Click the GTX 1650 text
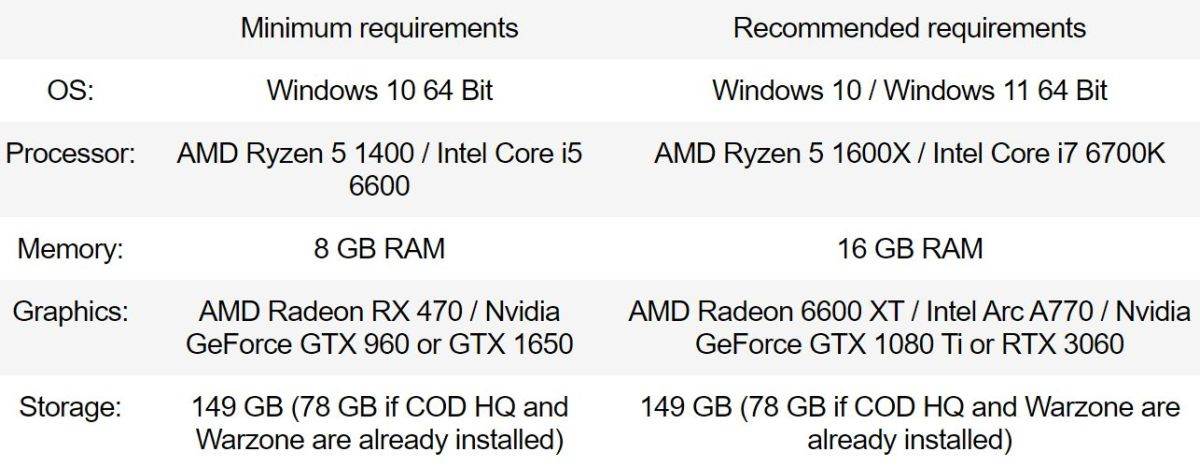 pyautogui.click(x=513, y=344)
